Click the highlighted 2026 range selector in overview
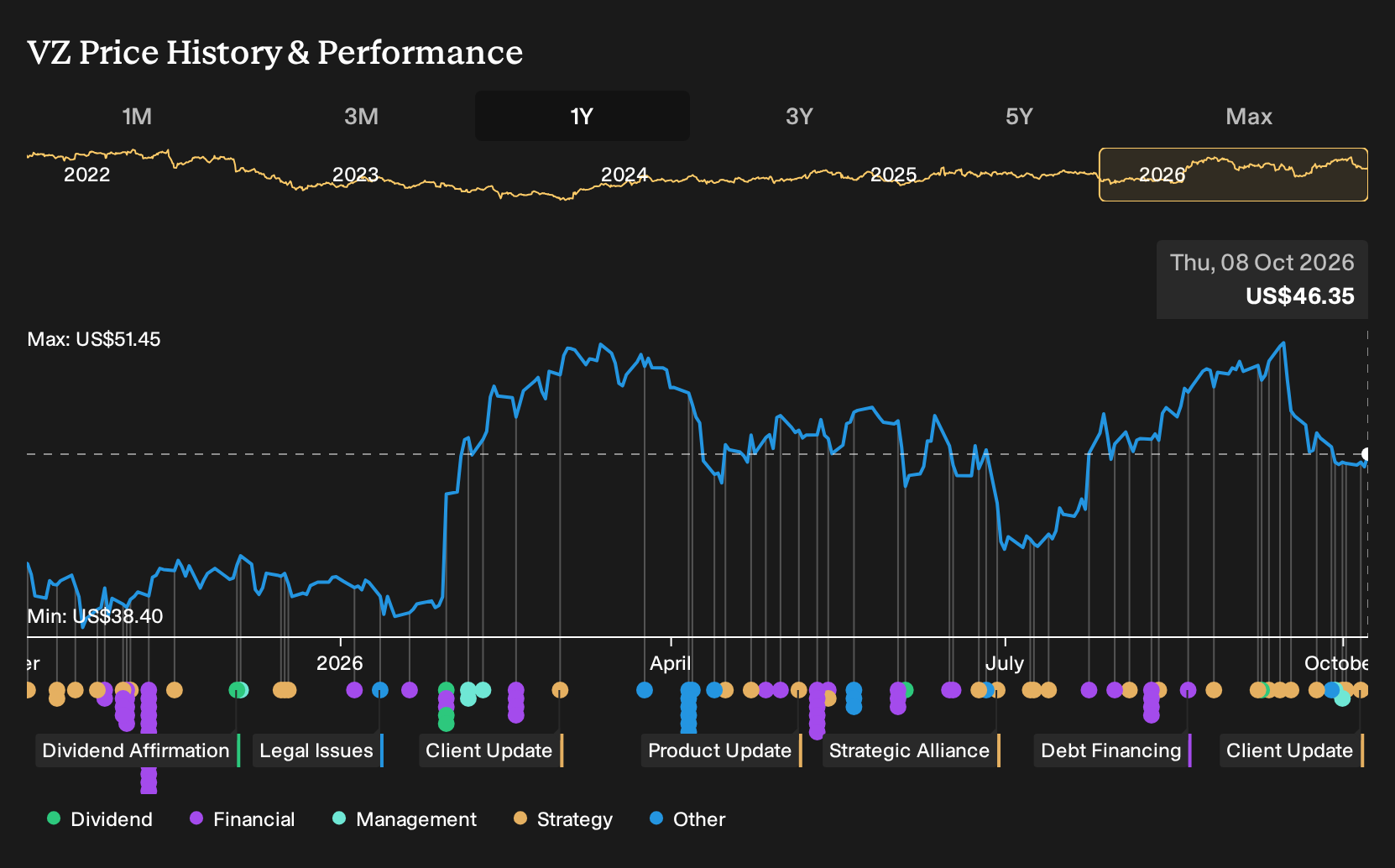This screenshot has height=868, width=1395. pyautogui.click(x=1233, y=175)
